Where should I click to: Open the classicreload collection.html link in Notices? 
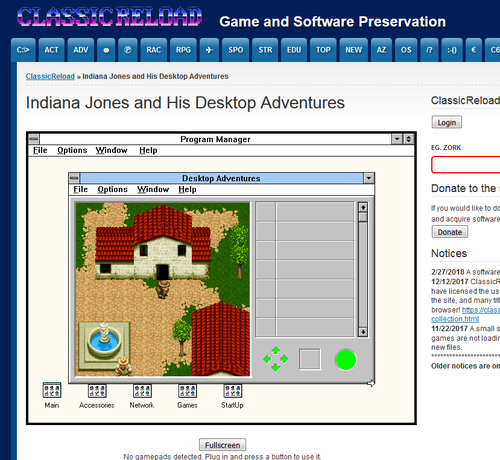466,314
